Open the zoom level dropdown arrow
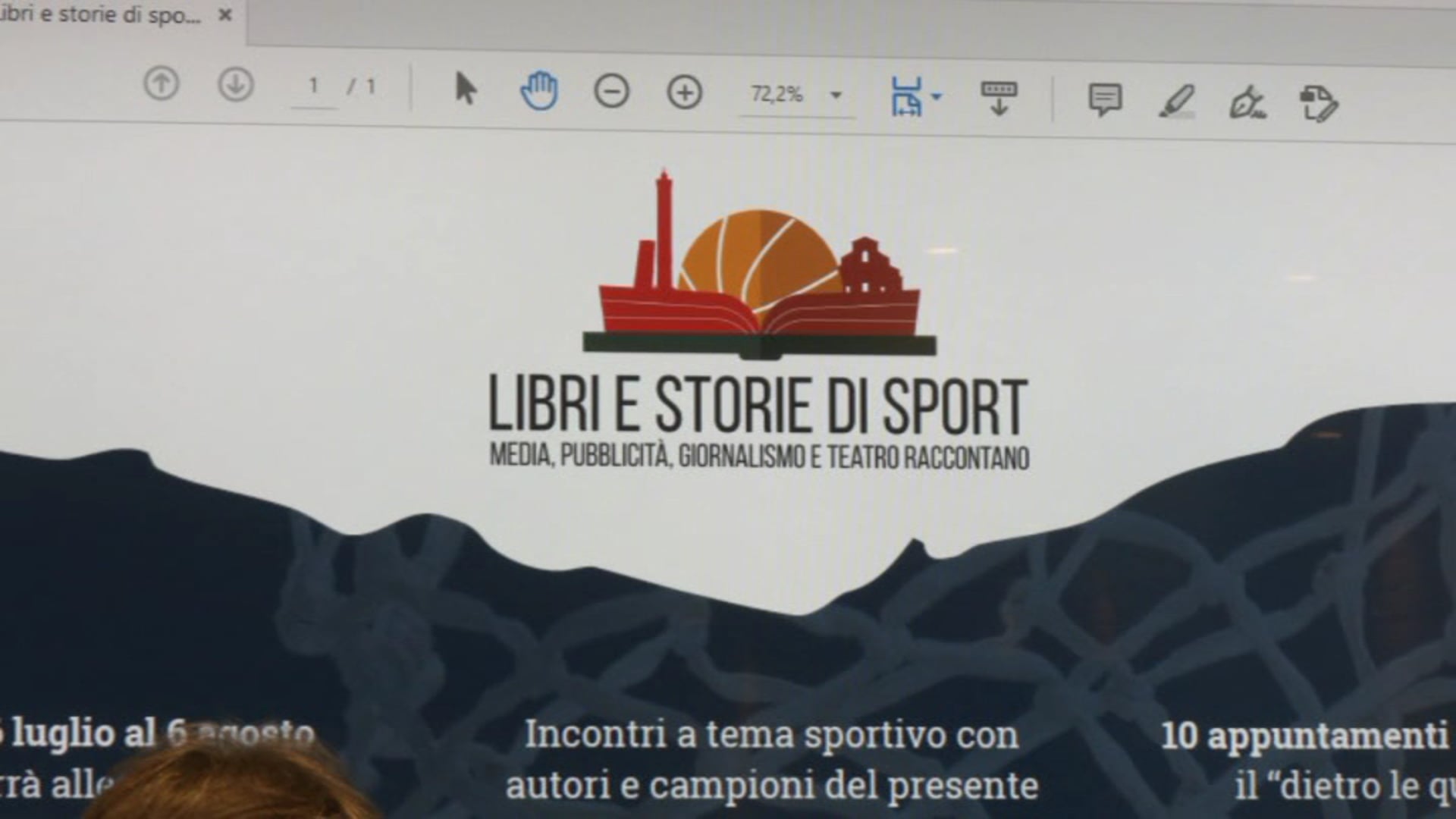 836,96
